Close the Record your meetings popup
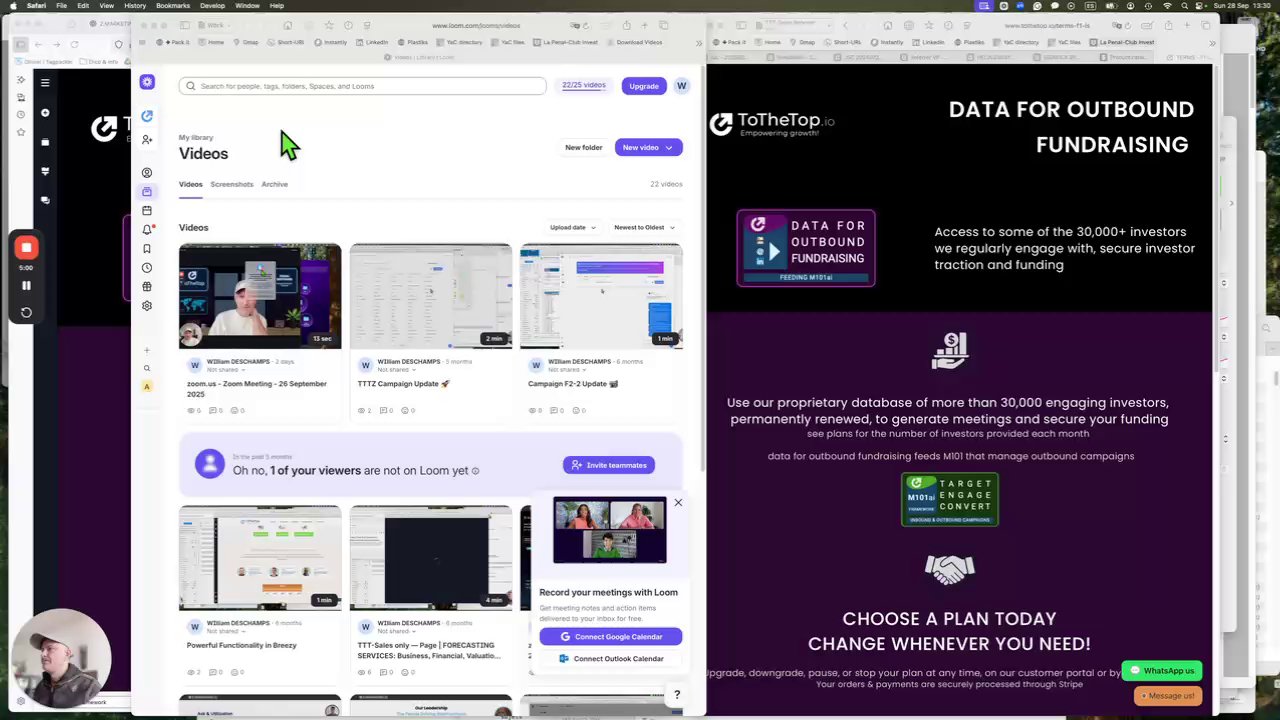1280x720 pixels. click(678, 502)
